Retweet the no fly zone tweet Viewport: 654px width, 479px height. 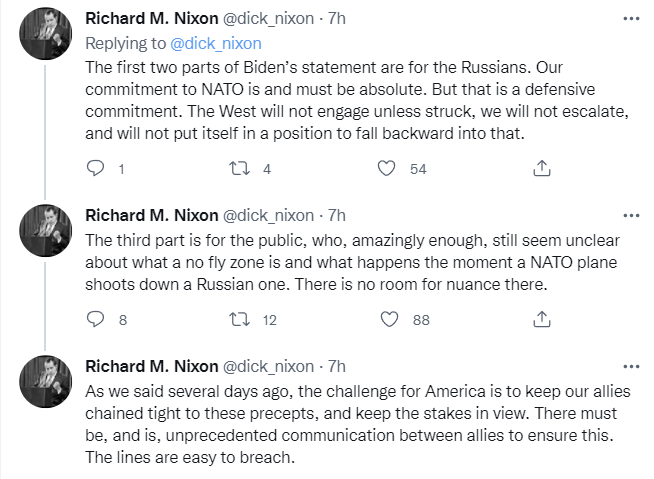point(240,320)
